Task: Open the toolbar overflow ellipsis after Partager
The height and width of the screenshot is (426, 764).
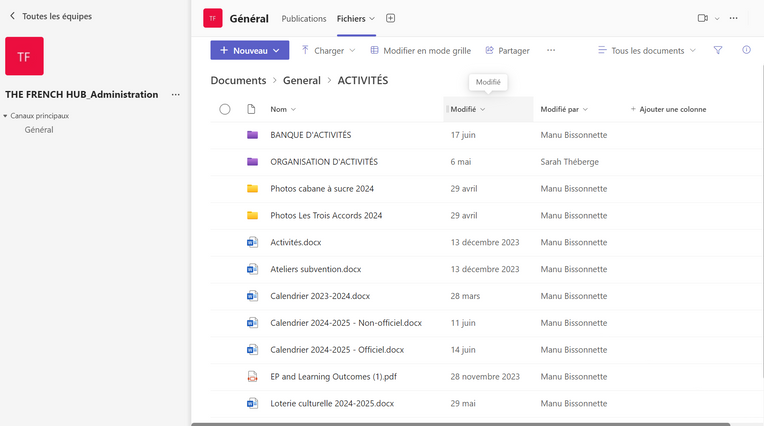Action: pyautogui.click(x=551, y=50)
